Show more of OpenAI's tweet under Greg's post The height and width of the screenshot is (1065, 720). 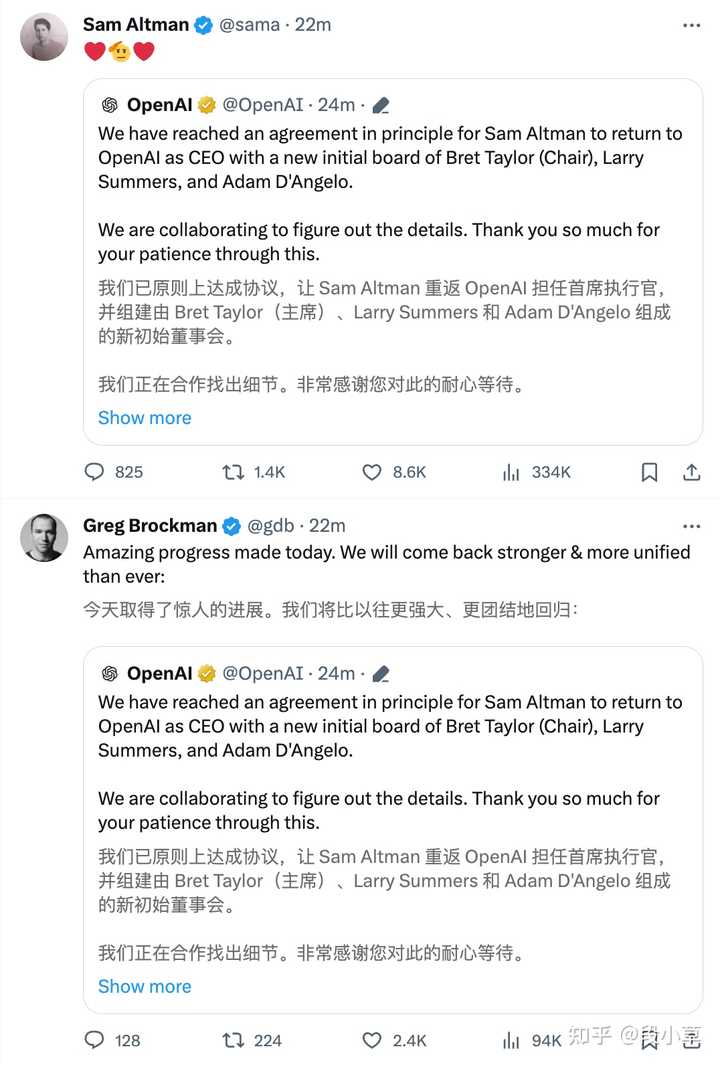(x=144, y=986)
